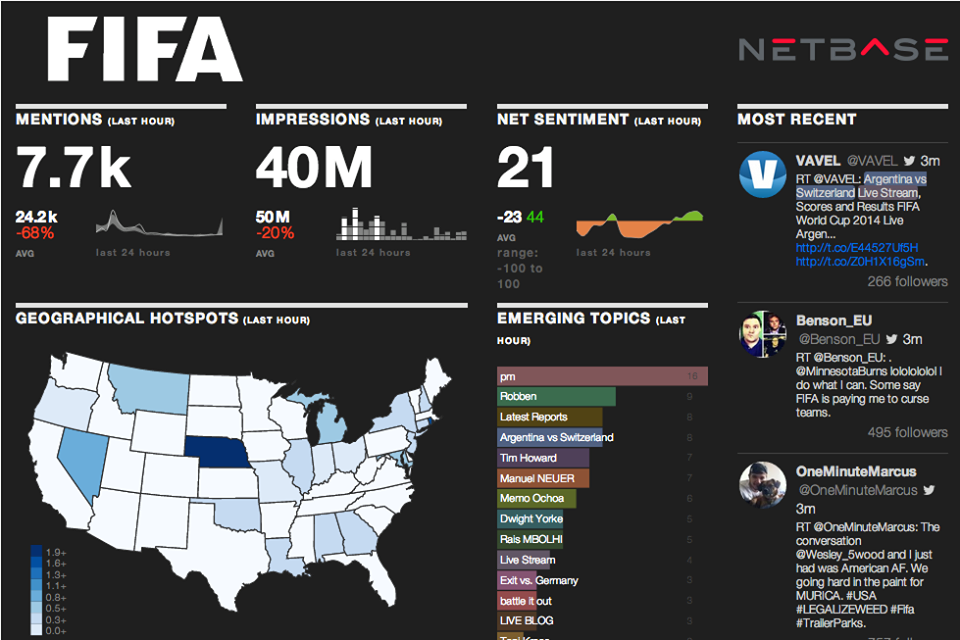Click the Twitter bird icon beside @OneMinuteMarcus
This screenshot has width=960, height=640.
(929, 490)
